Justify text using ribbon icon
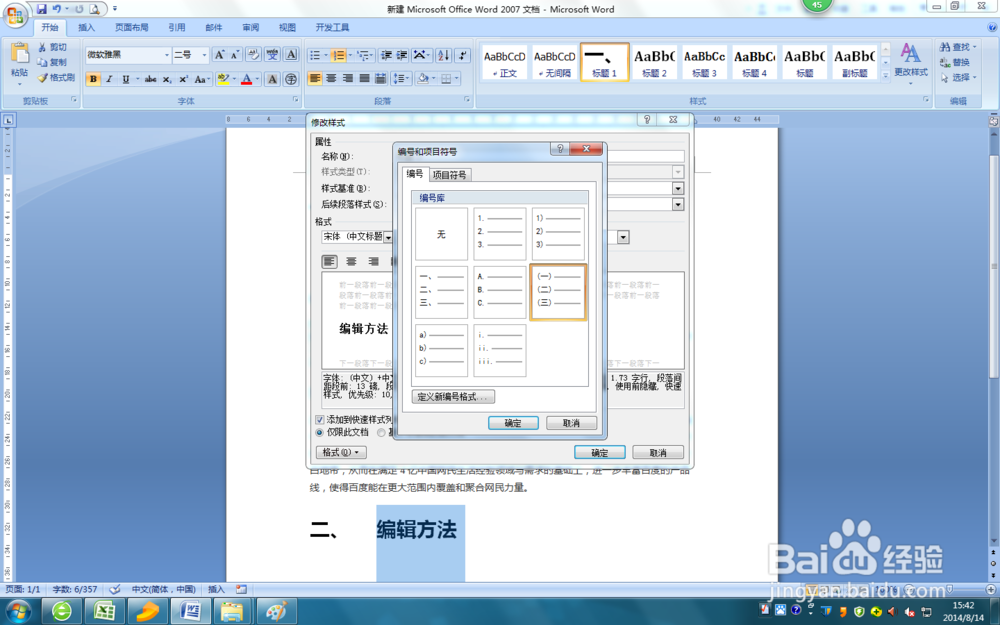The height and width of the screenshot is (625, 1000). click(x=364, y=78)
